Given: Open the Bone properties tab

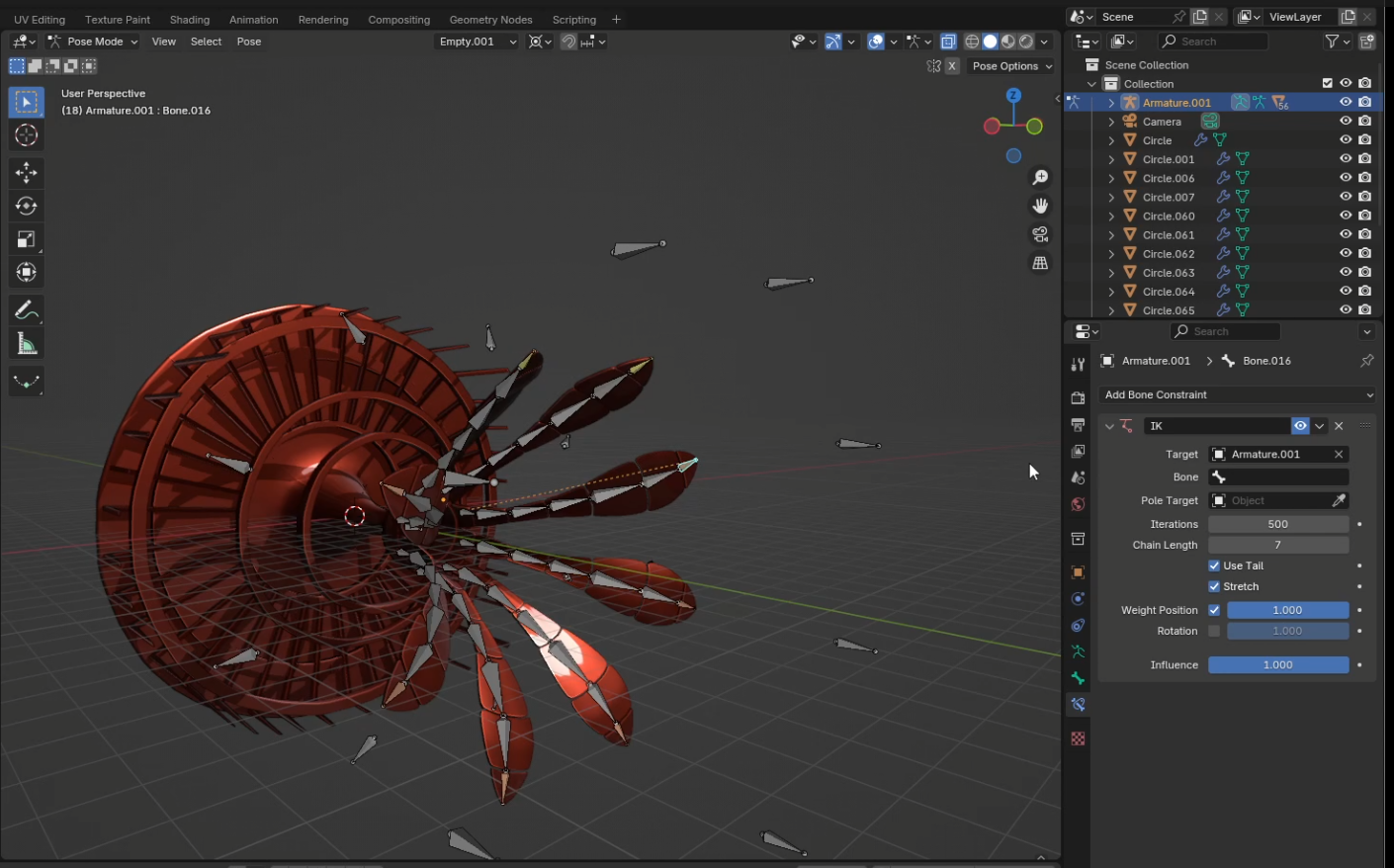Looking at the screenshot, I should point(1078,678).
